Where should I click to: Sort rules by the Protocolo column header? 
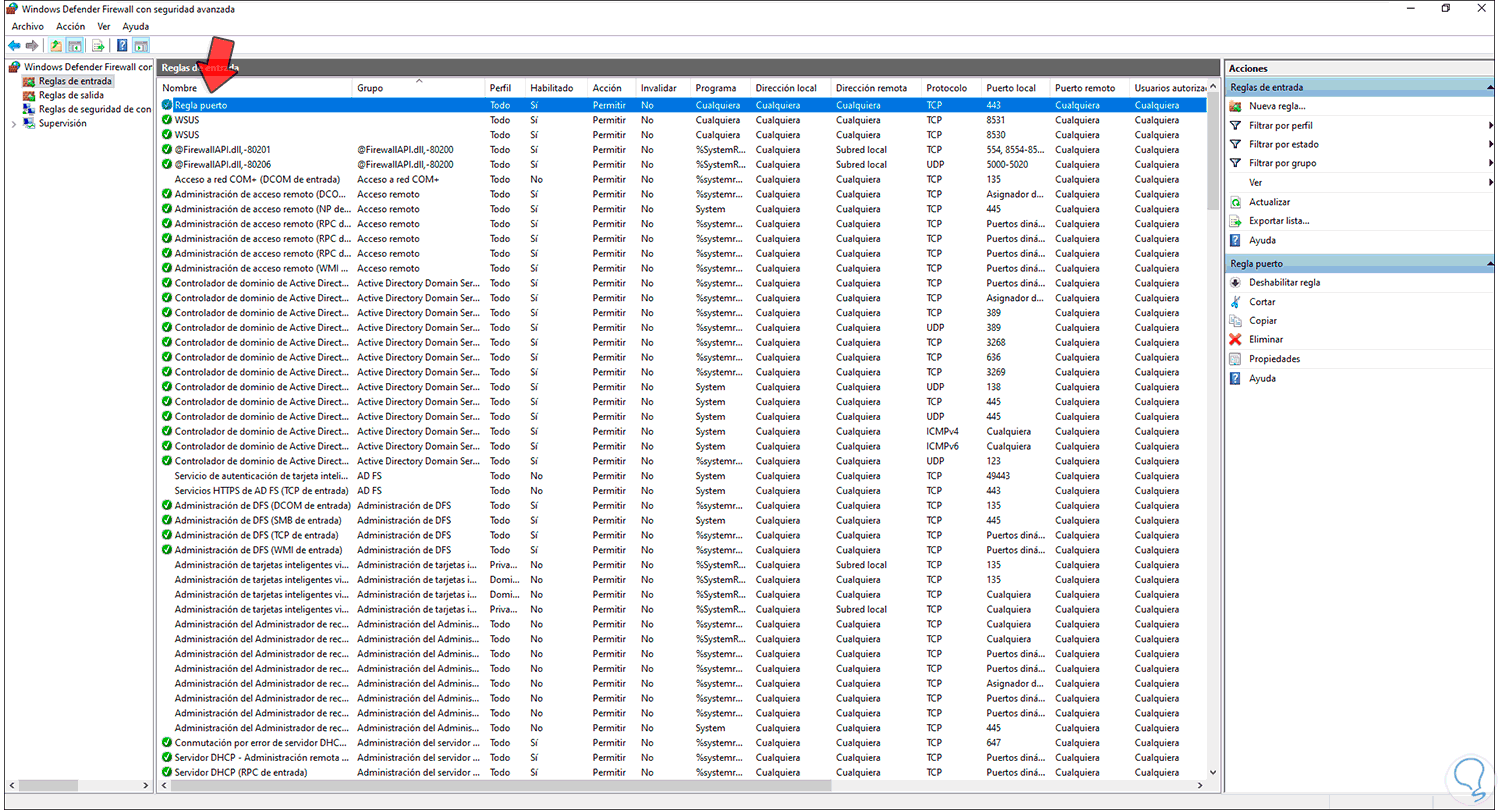[x=951, y=88]
